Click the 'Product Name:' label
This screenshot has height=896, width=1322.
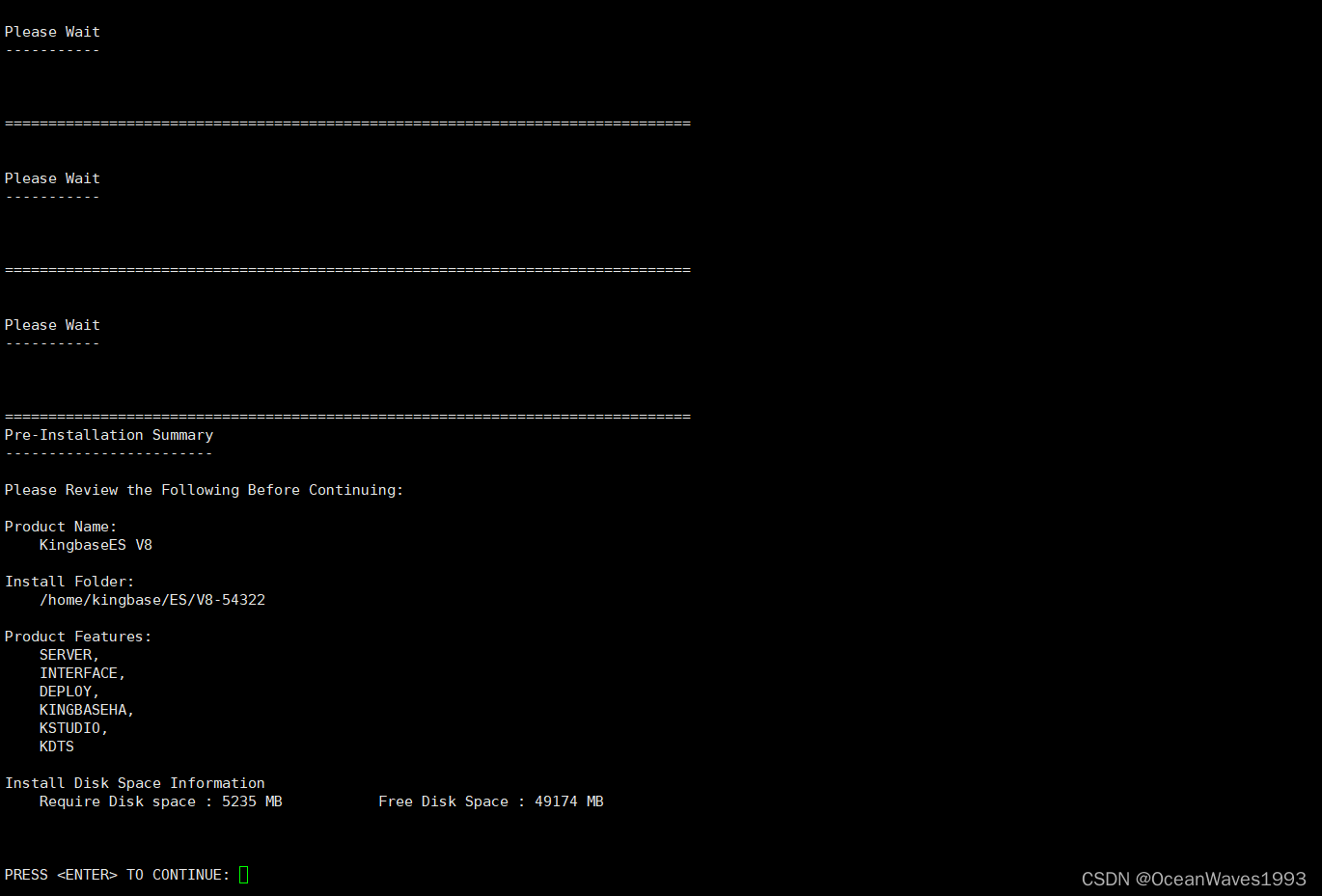tap(61, 527)
